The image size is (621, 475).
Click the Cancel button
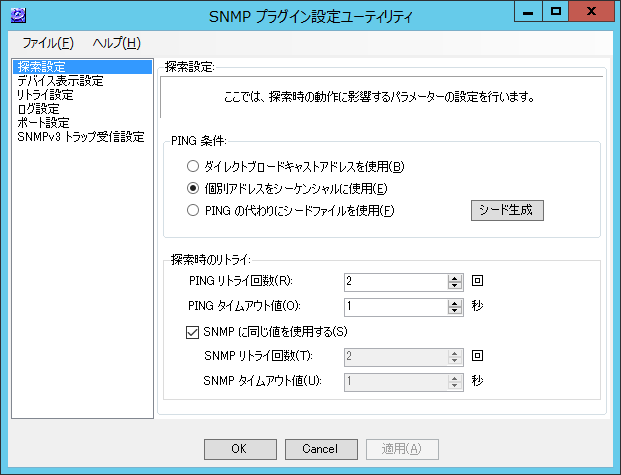[321, 449]
